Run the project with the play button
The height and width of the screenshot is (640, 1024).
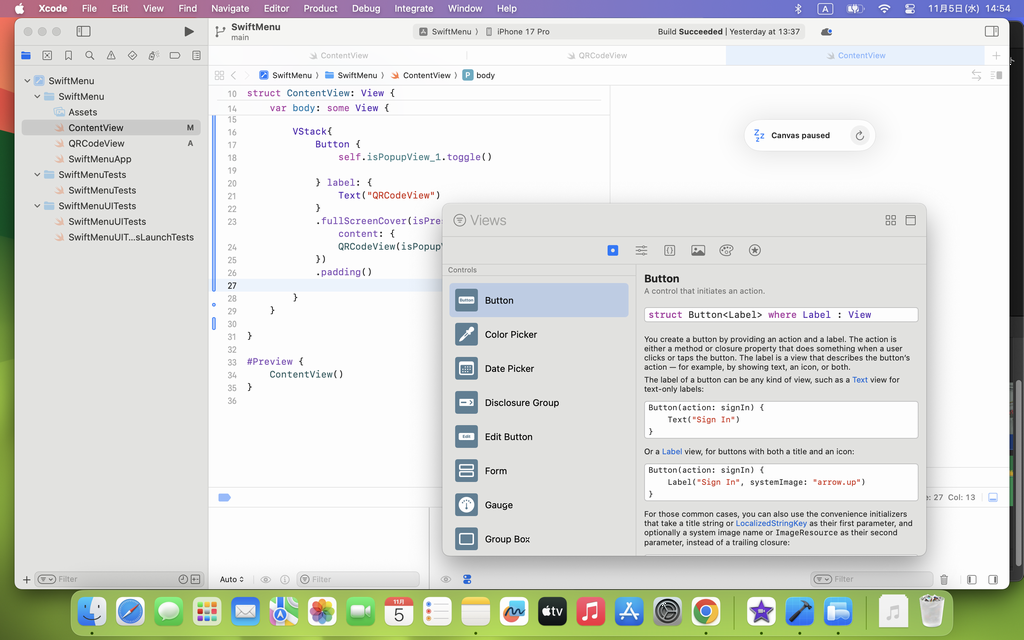189,32
